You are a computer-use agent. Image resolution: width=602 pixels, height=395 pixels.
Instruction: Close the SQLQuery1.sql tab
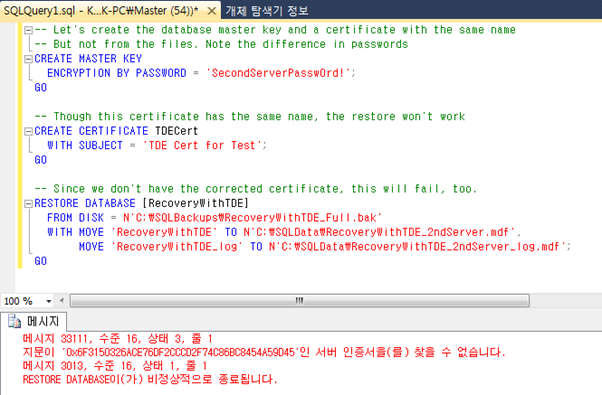212,11
